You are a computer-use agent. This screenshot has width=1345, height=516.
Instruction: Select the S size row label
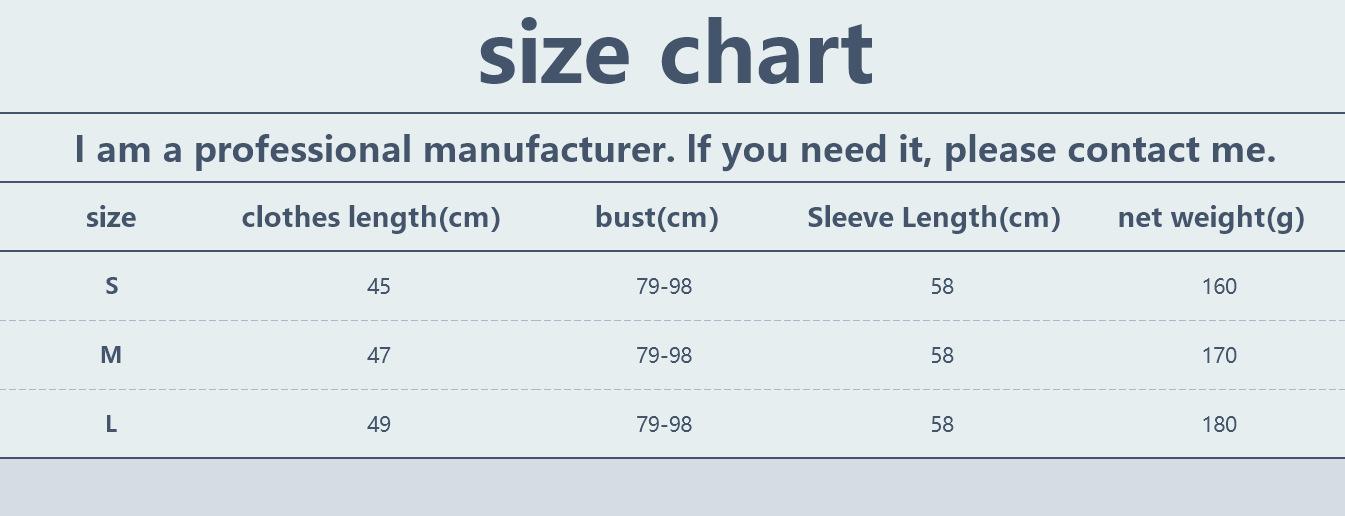[x=111, y=286]
